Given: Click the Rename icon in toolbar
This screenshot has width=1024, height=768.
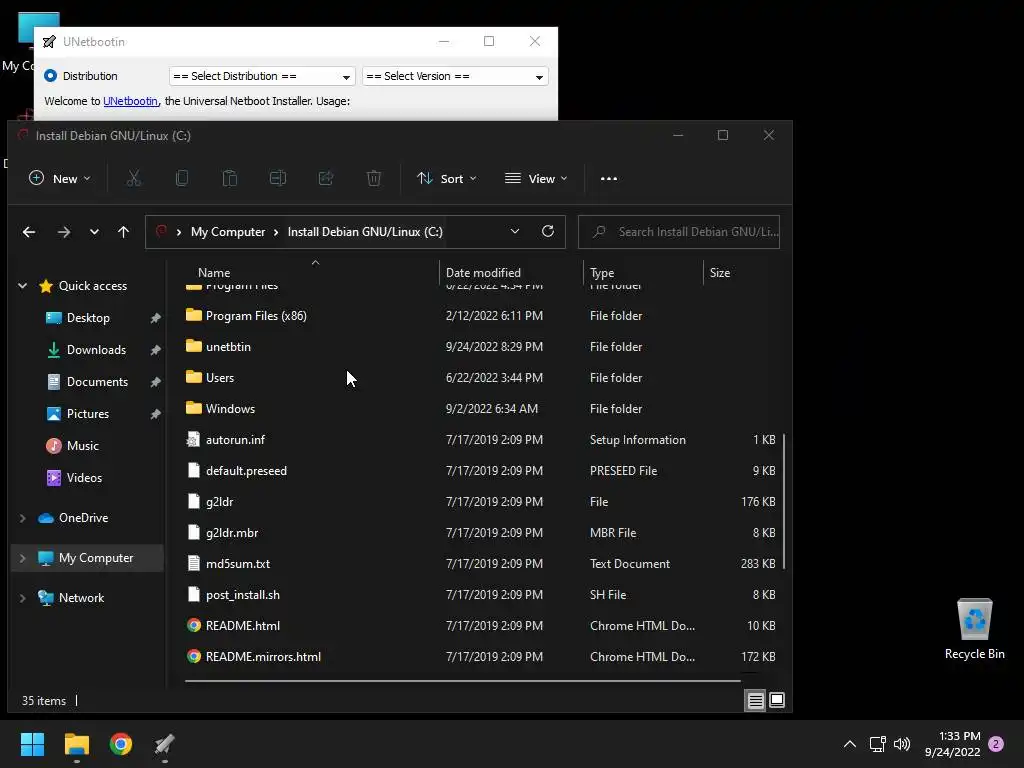Looking at the screenshot, I should tap(278, 178).
